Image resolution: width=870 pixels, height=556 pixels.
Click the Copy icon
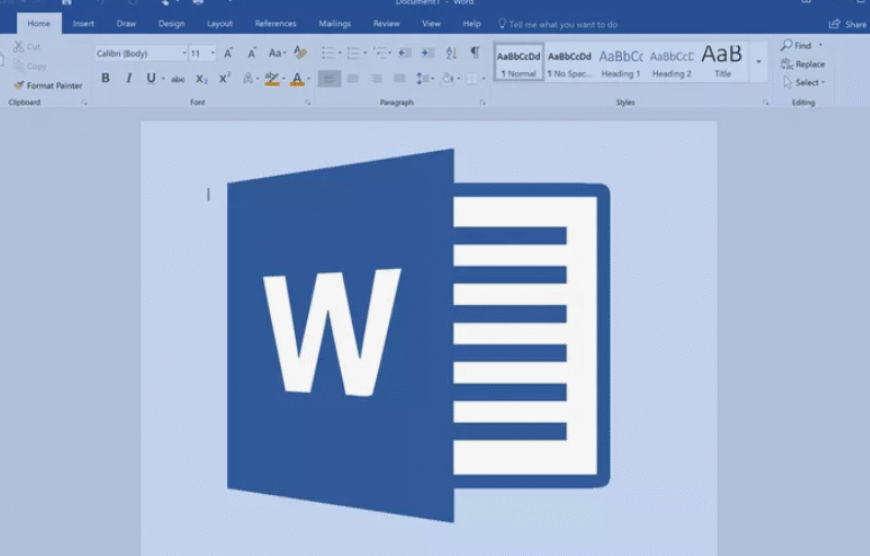click(19, 66)
